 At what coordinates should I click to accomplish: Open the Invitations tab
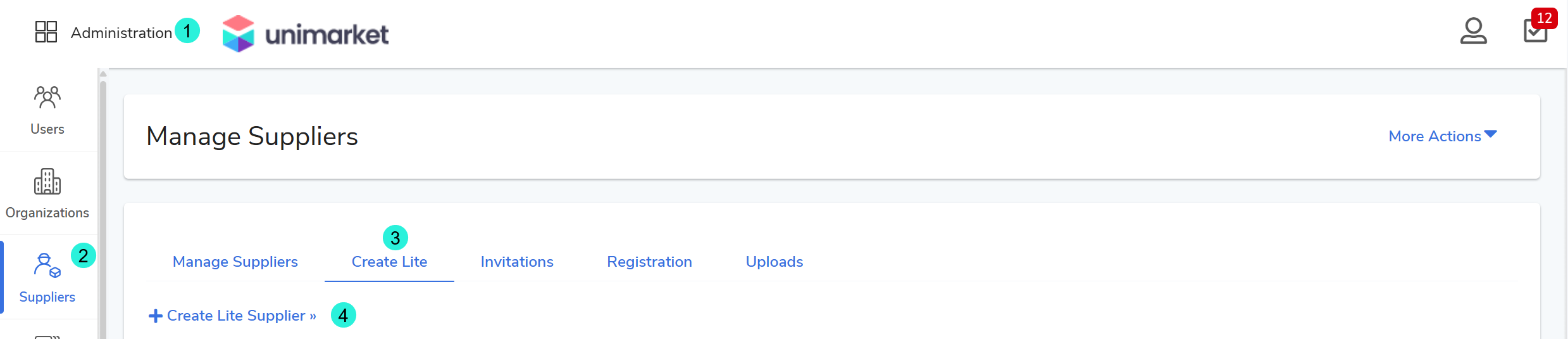[517, 262]
